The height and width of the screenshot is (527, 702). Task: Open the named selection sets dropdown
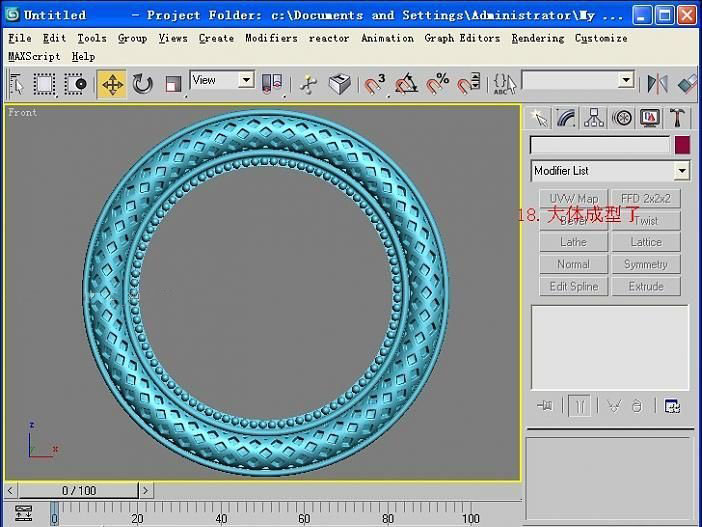point(578,80)
